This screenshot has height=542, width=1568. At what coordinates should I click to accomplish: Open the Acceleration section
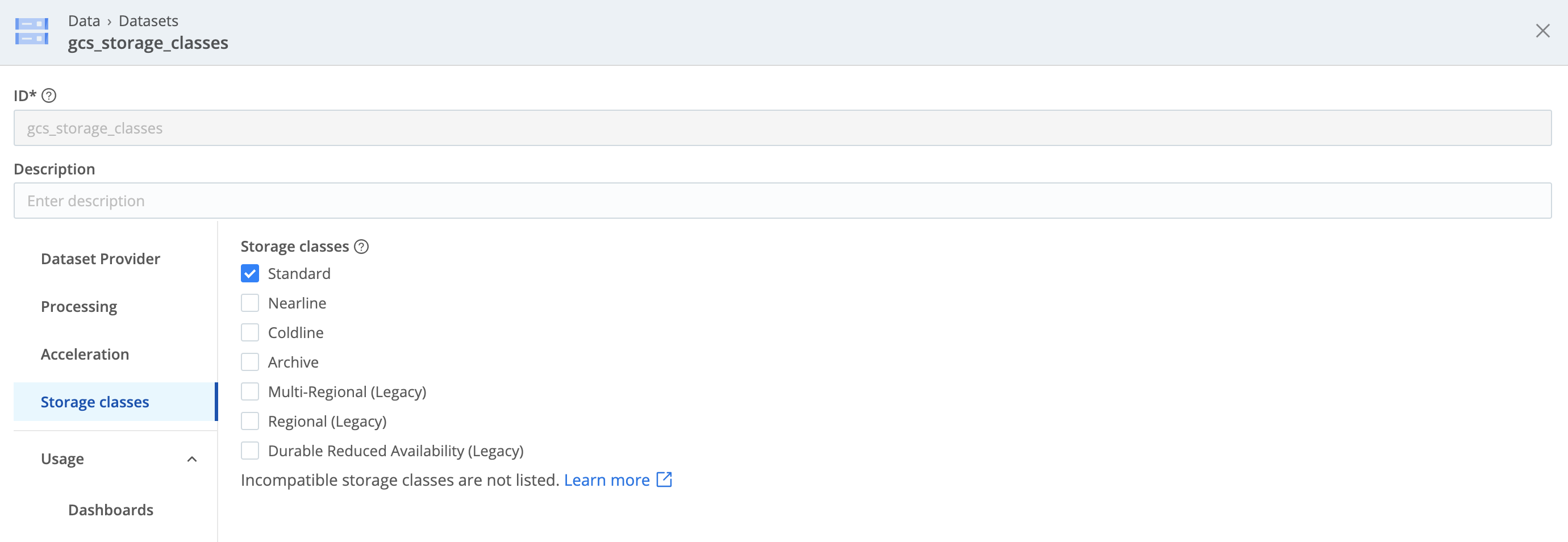point(85,354)
